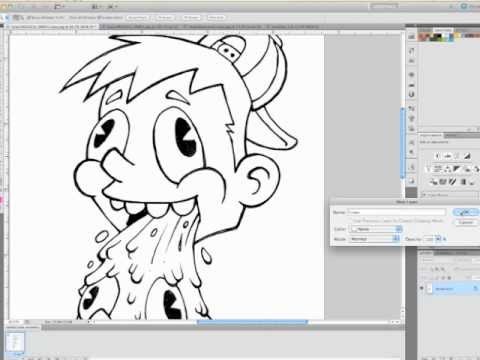Click the vertical scrollbar beside the canvas
Viewport: 480px width, 360px height.
pyautogui.click(x=403, y=143)
